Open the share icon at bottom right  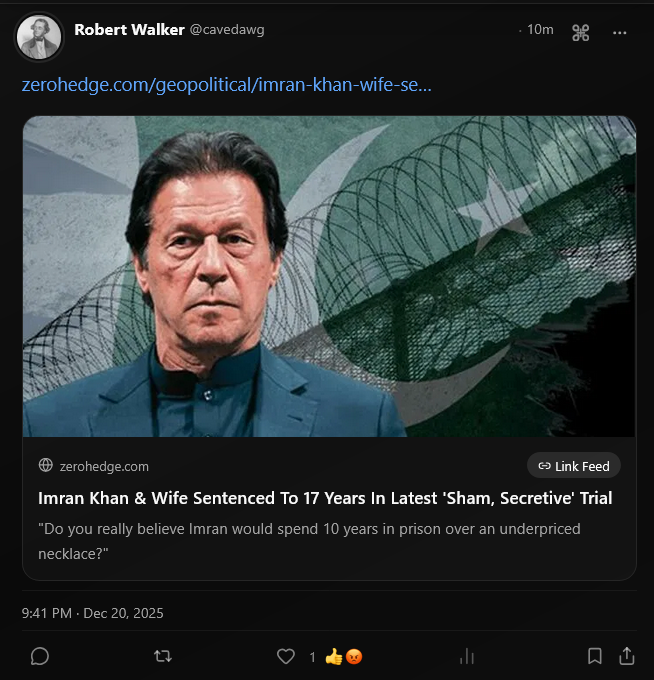627,656
